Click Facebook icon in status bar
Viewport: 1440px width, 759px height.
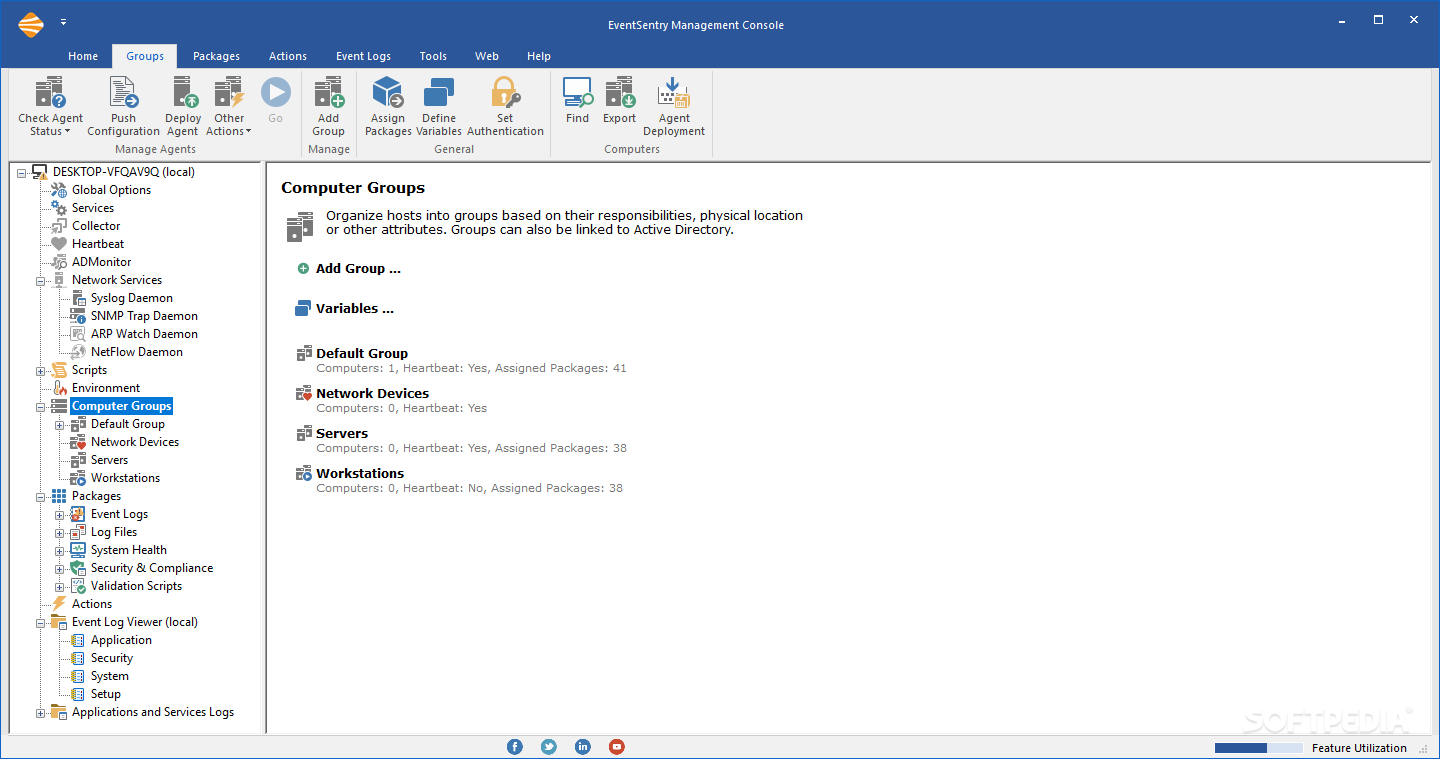[x=515, y=747]
